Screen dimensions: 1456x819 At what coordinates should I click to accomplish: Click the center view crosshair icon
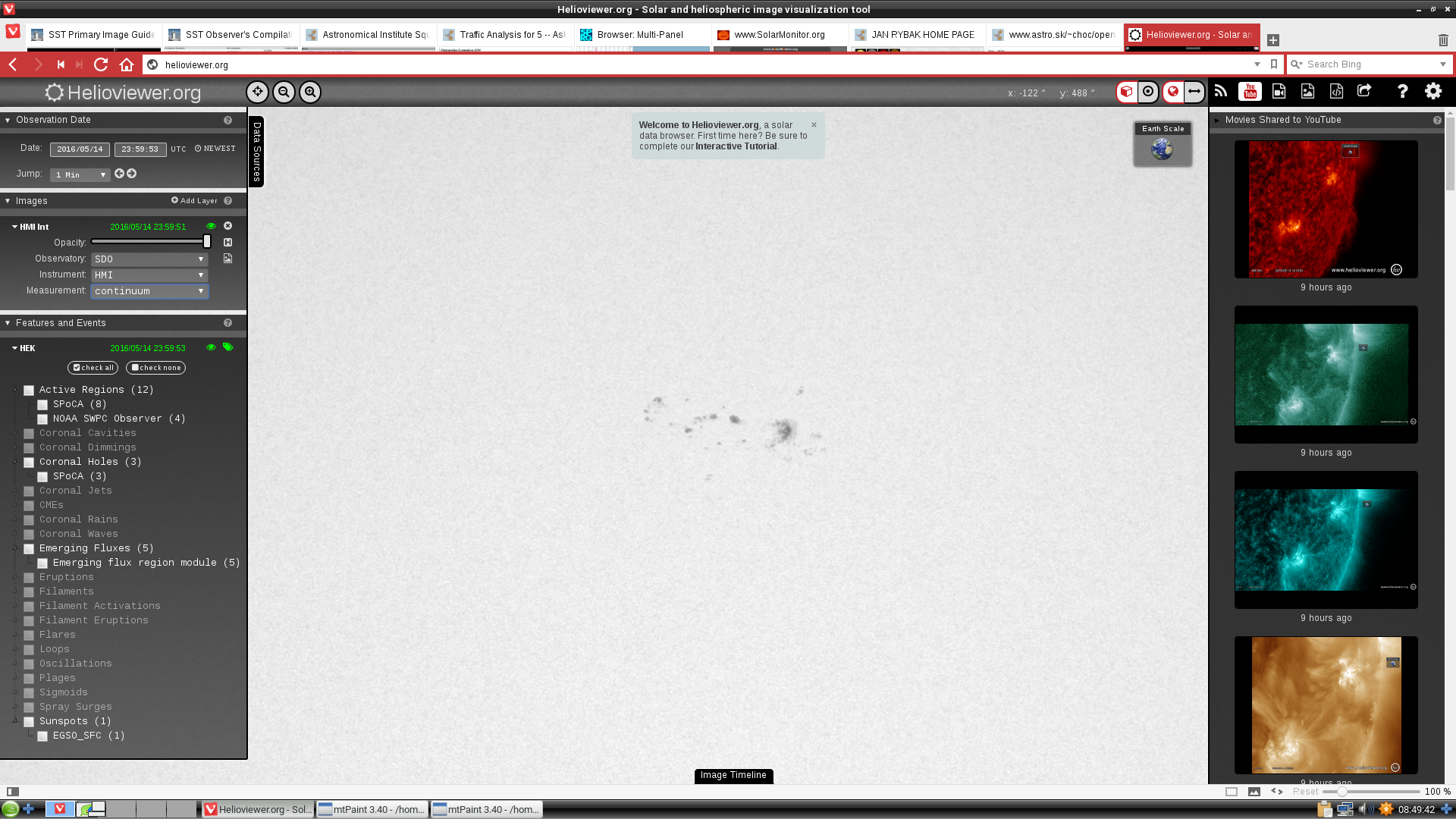[x=258, y=92]
